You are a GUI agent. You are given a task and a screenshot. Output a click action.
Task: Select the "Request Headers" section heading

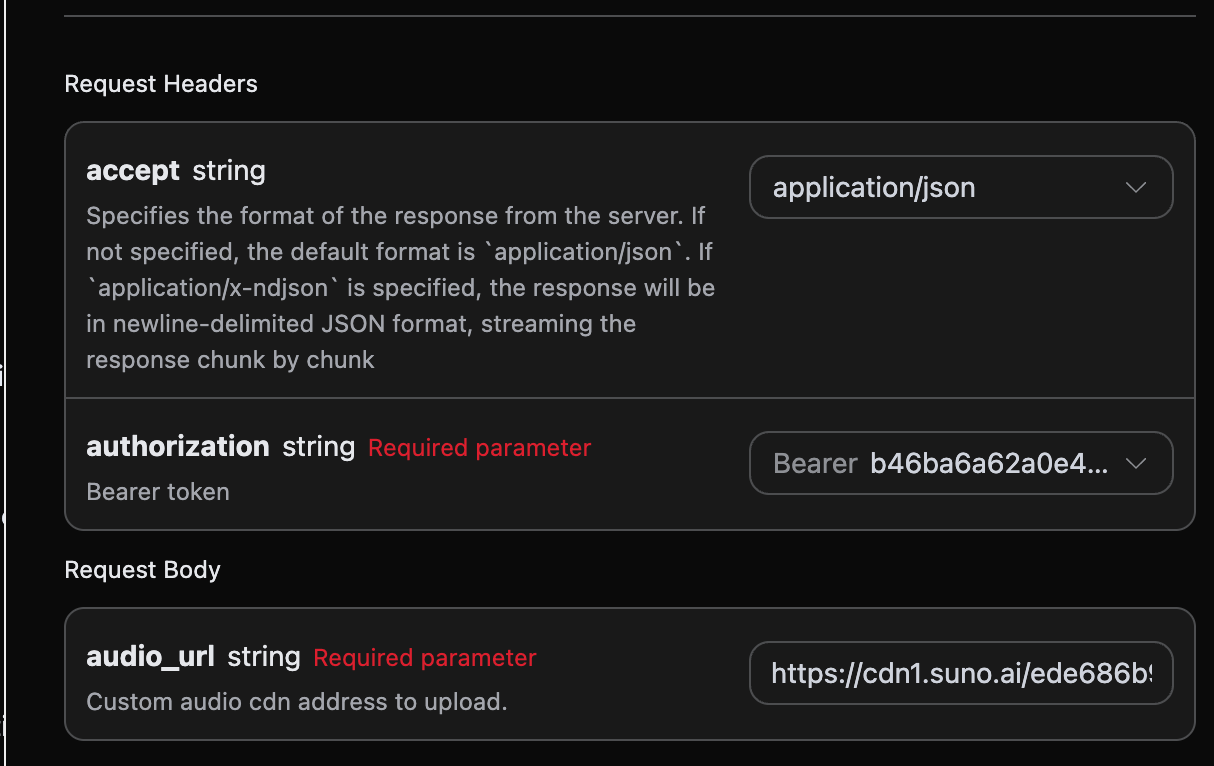click(x=161, y=84)
